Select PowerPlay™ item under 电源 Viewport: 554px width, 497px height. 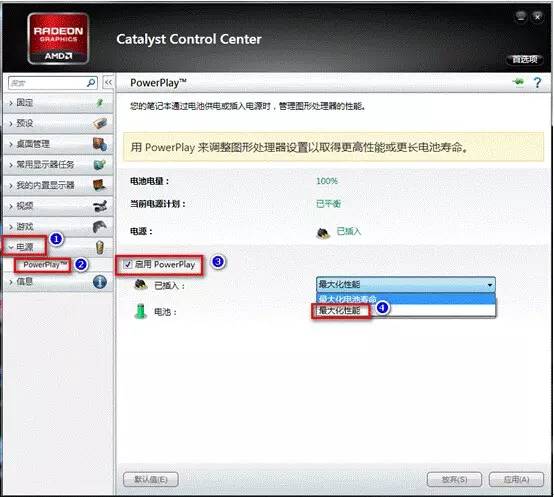click(x=45, y=265)
